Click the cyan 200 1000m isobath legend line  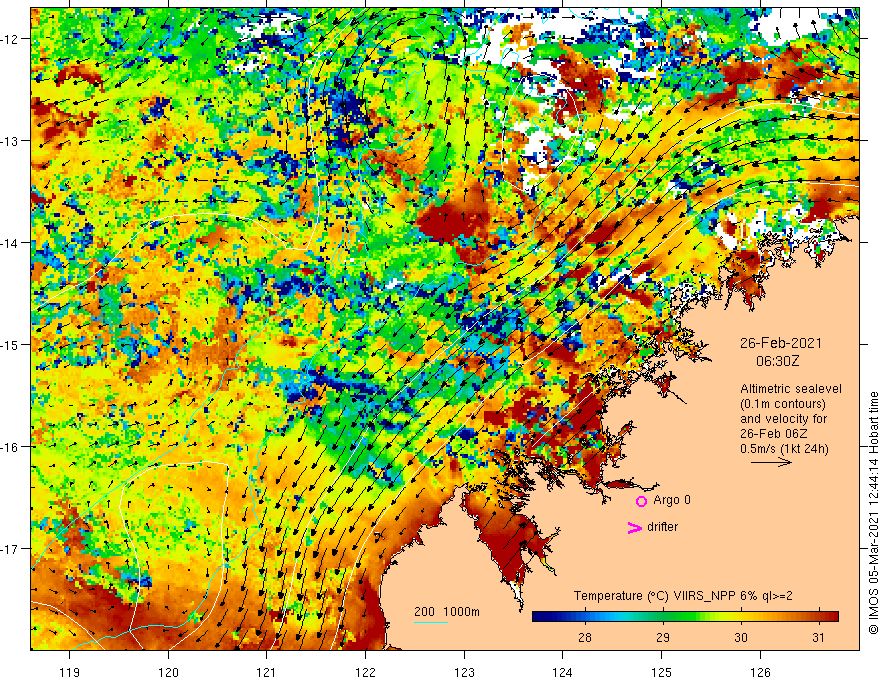(431, 622)
